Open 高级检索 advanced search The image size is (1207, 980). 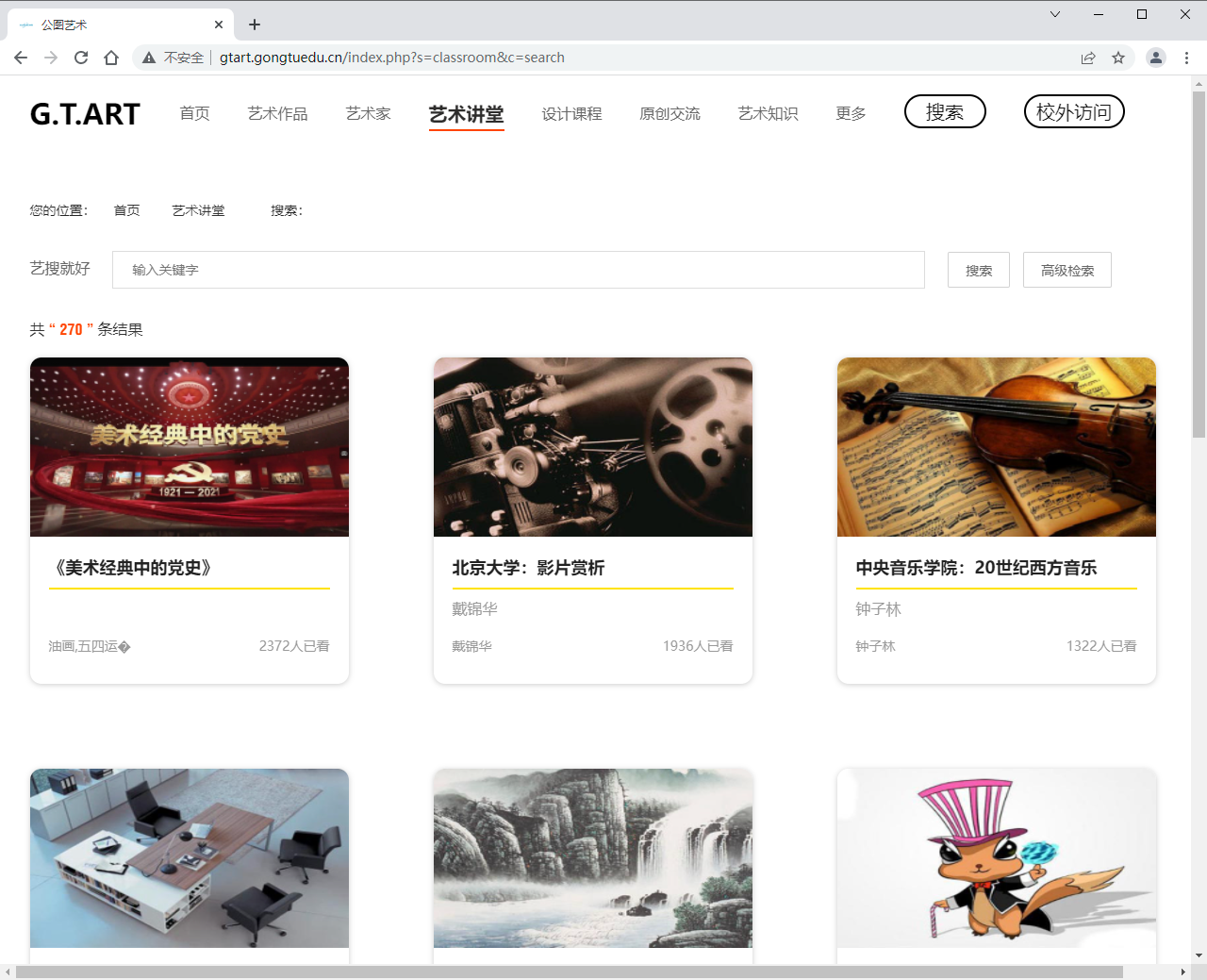point(1067,270)
